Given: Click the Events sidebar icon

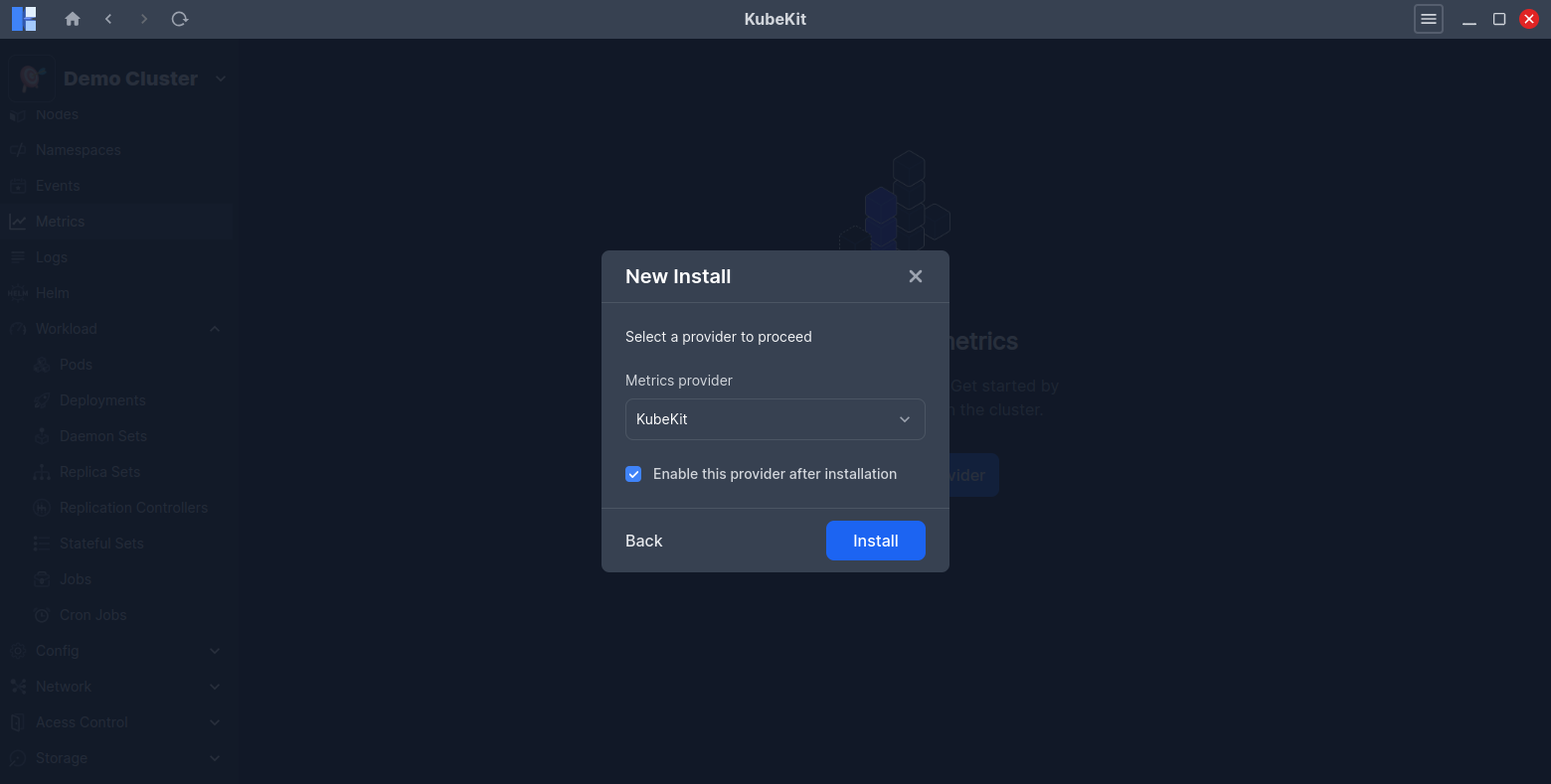Looking at the screenshot, I should 17,185.
